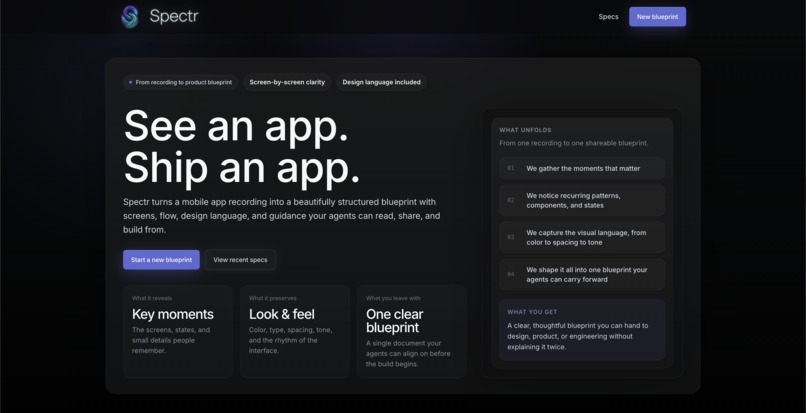Click the Design language included pill
This screenshot has height=413, width=806.
(x=381, y=82)
